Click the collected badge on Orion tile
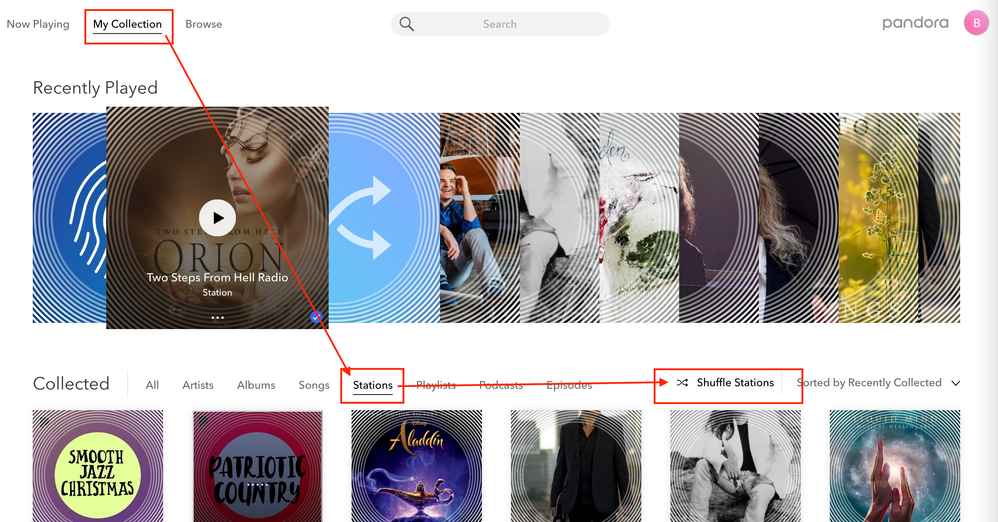 315,317
